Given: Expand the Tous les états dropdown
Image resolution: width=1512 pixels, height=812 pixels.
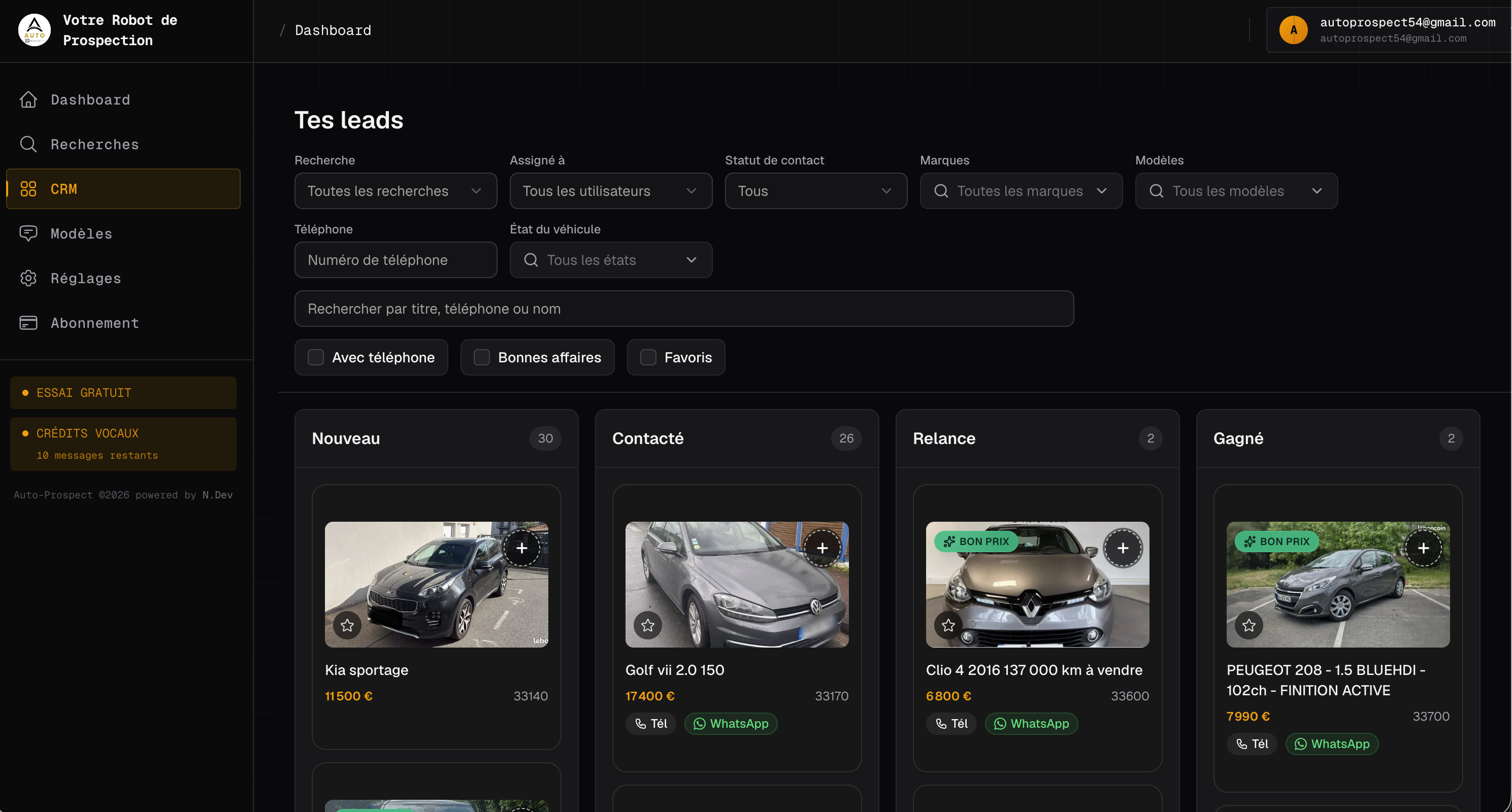Looking at the screenshot, I should [611, 260].
